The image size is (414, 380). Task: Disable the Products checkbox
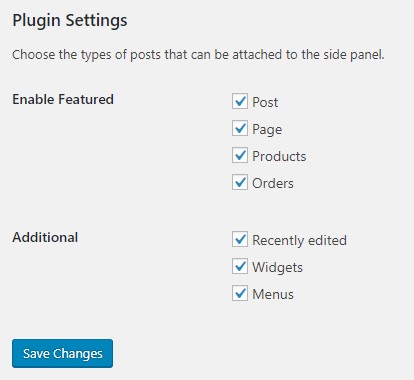240,155
